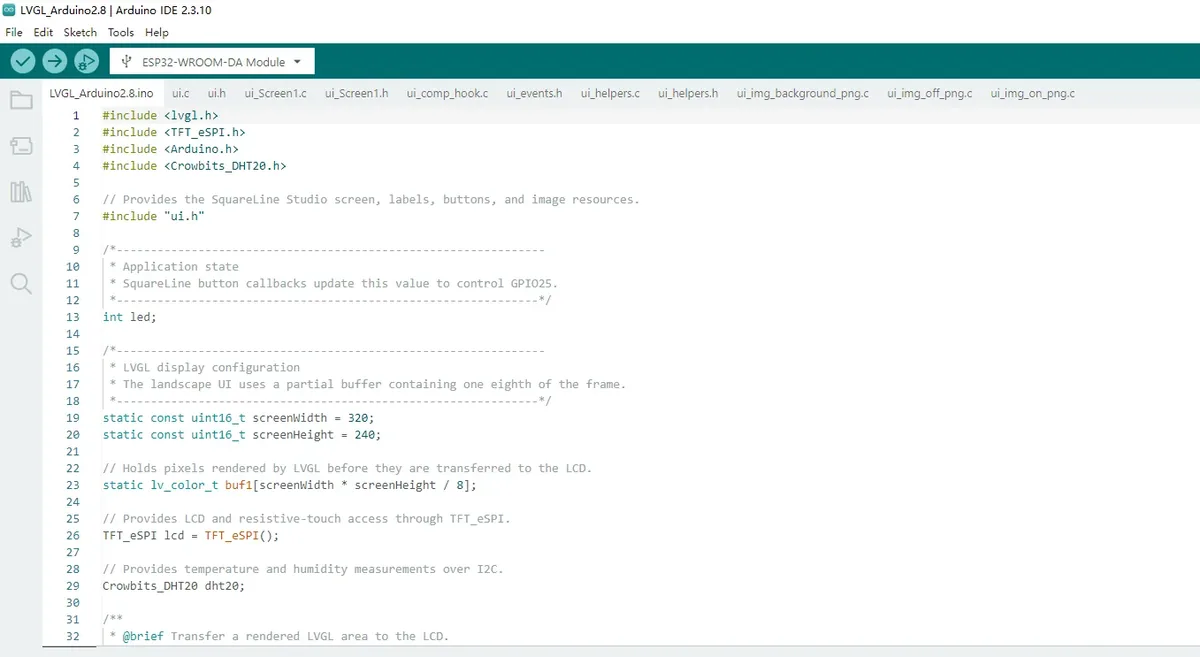
Task: Click the '#include "ui.h"' line
Action: pyautogui.click(x=153, y=216)
